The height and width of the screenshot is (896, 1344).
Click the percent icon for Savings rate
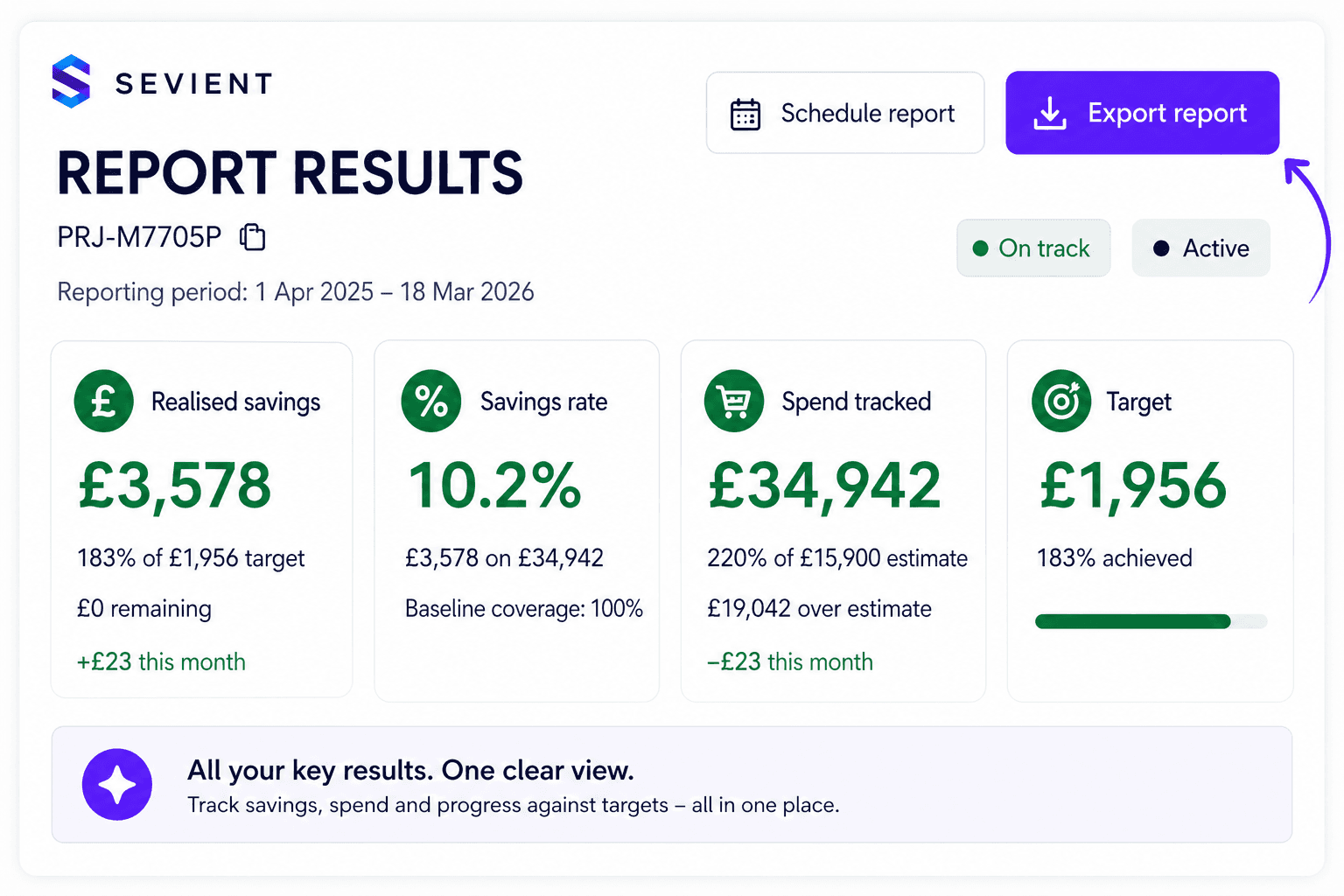(x=431, y=402)
